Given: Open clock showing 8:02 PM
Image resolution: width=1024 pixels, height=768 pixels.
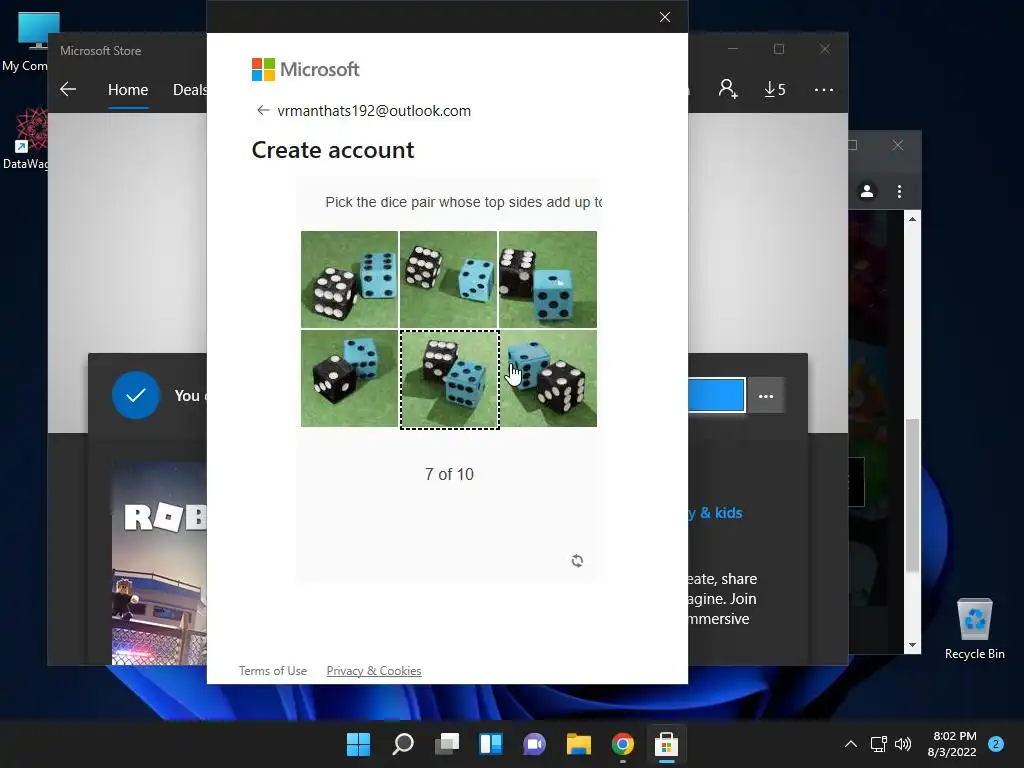Looking at the screenshot, I should pos(953,744).
